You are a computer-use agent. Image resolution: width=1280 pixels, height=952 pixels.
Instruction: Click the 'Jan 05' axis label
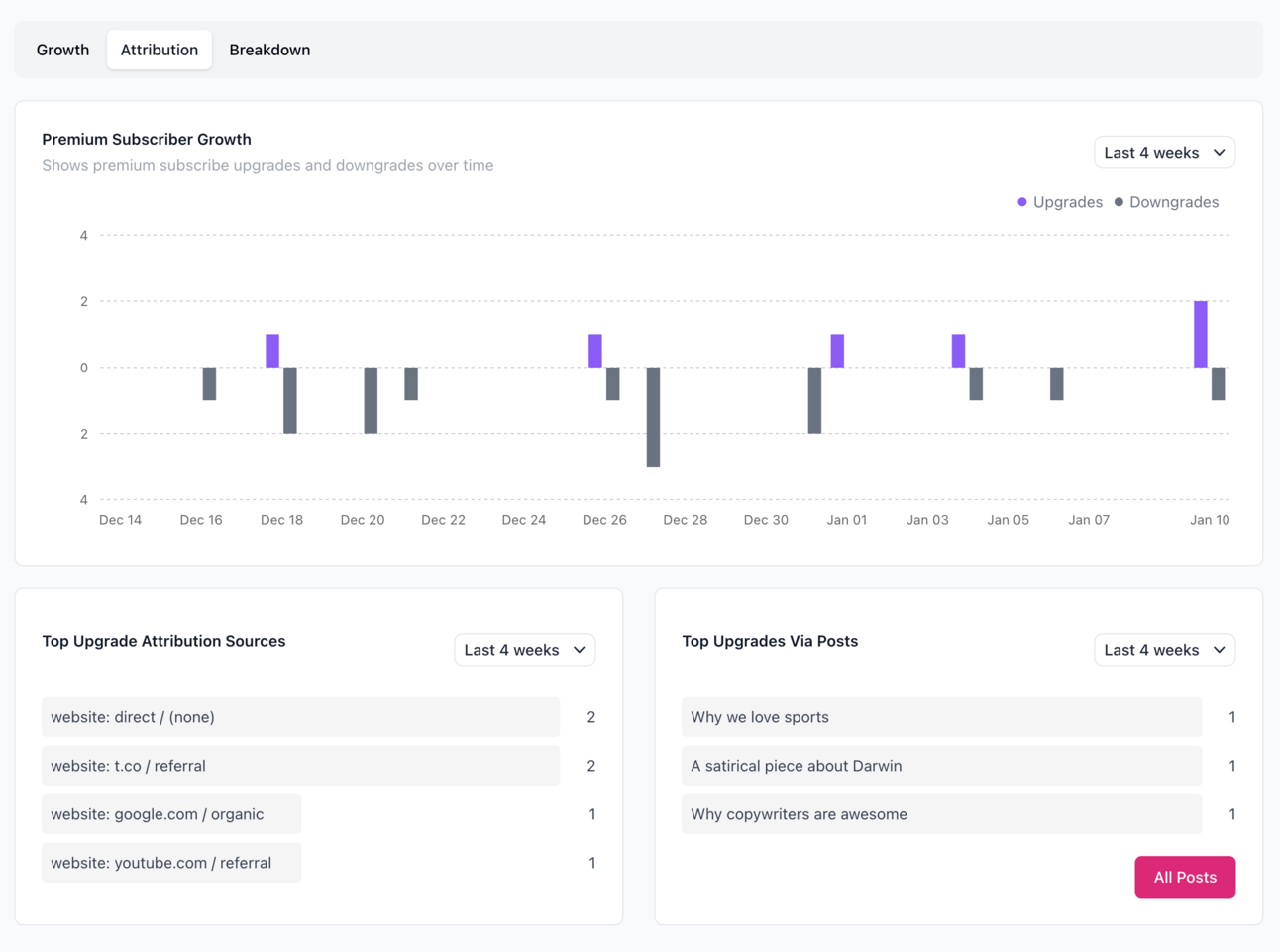[x=1008, y=520]
